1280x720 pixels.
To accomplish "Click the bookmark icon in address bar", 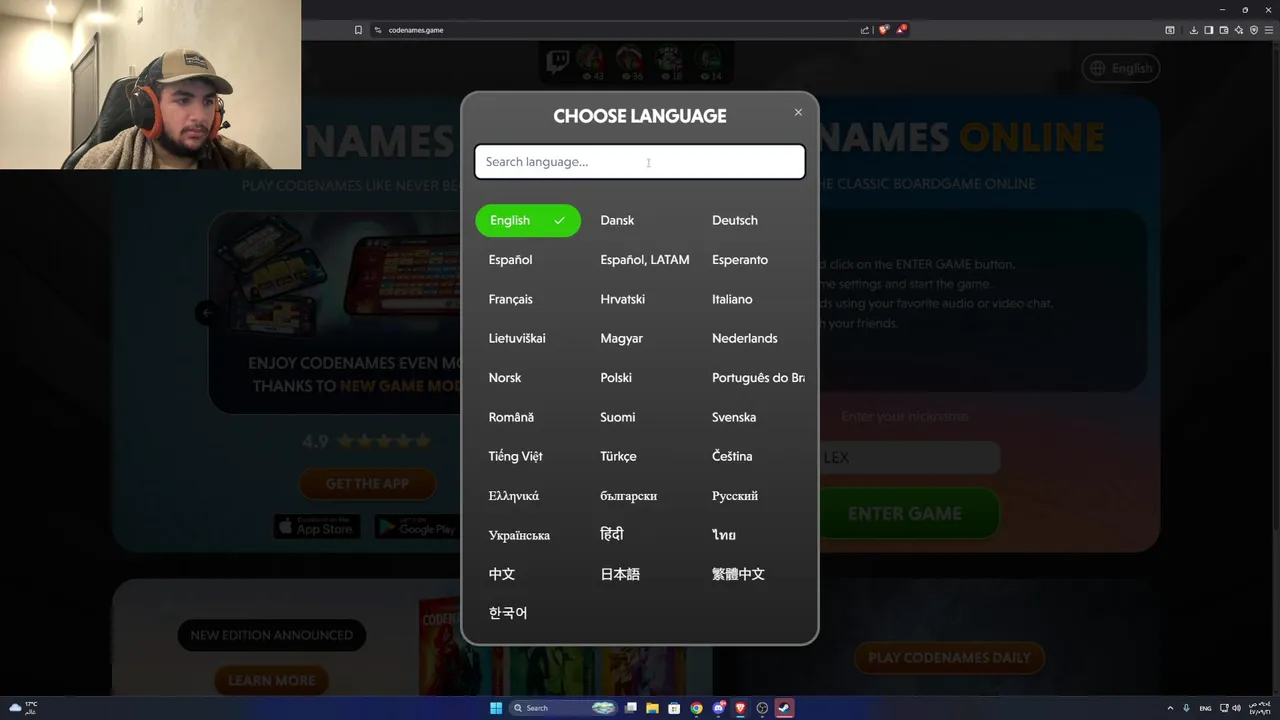I will pyautogui.click(x=358, y=30).
